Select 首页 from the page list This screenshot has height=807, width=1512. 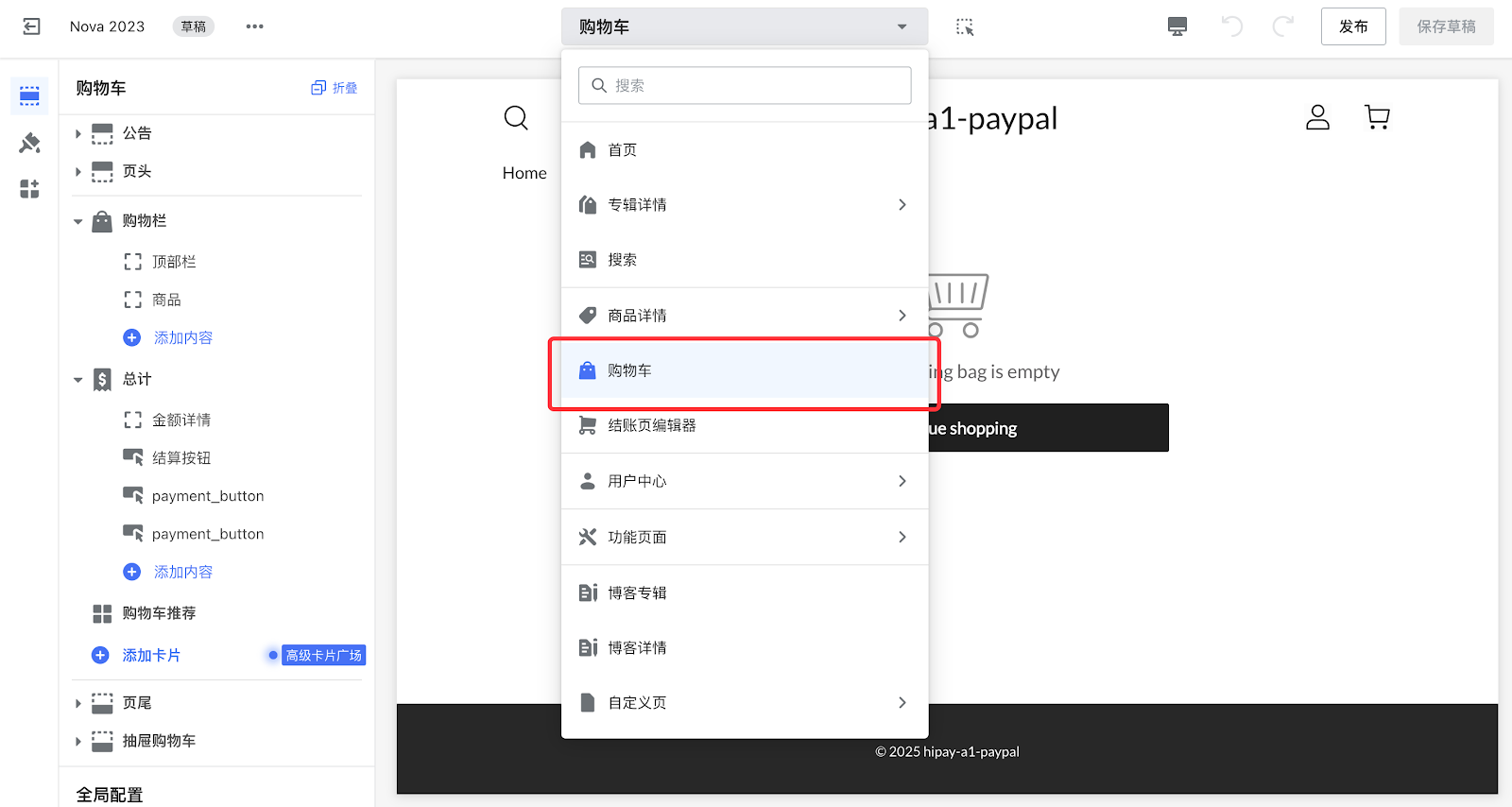pyautogui.click(x=622, y=150)
